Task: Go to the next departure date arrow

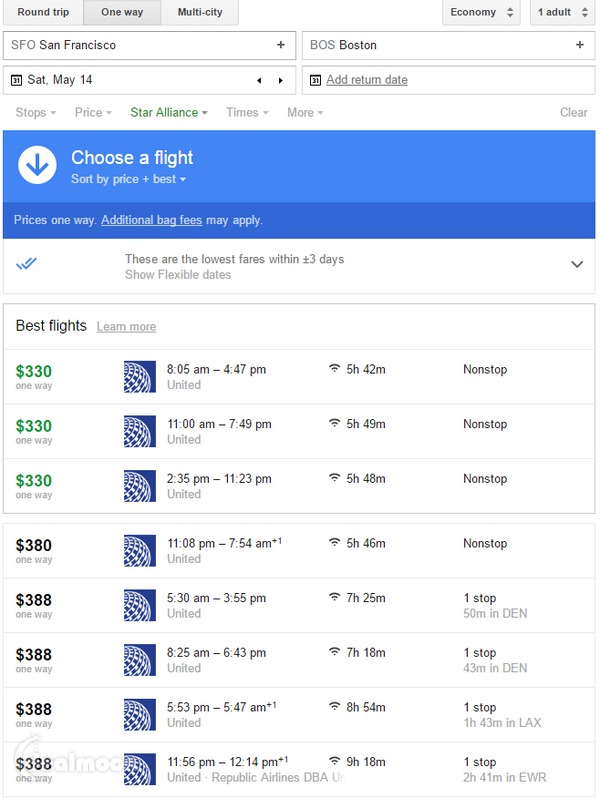Action: point(280,80)
